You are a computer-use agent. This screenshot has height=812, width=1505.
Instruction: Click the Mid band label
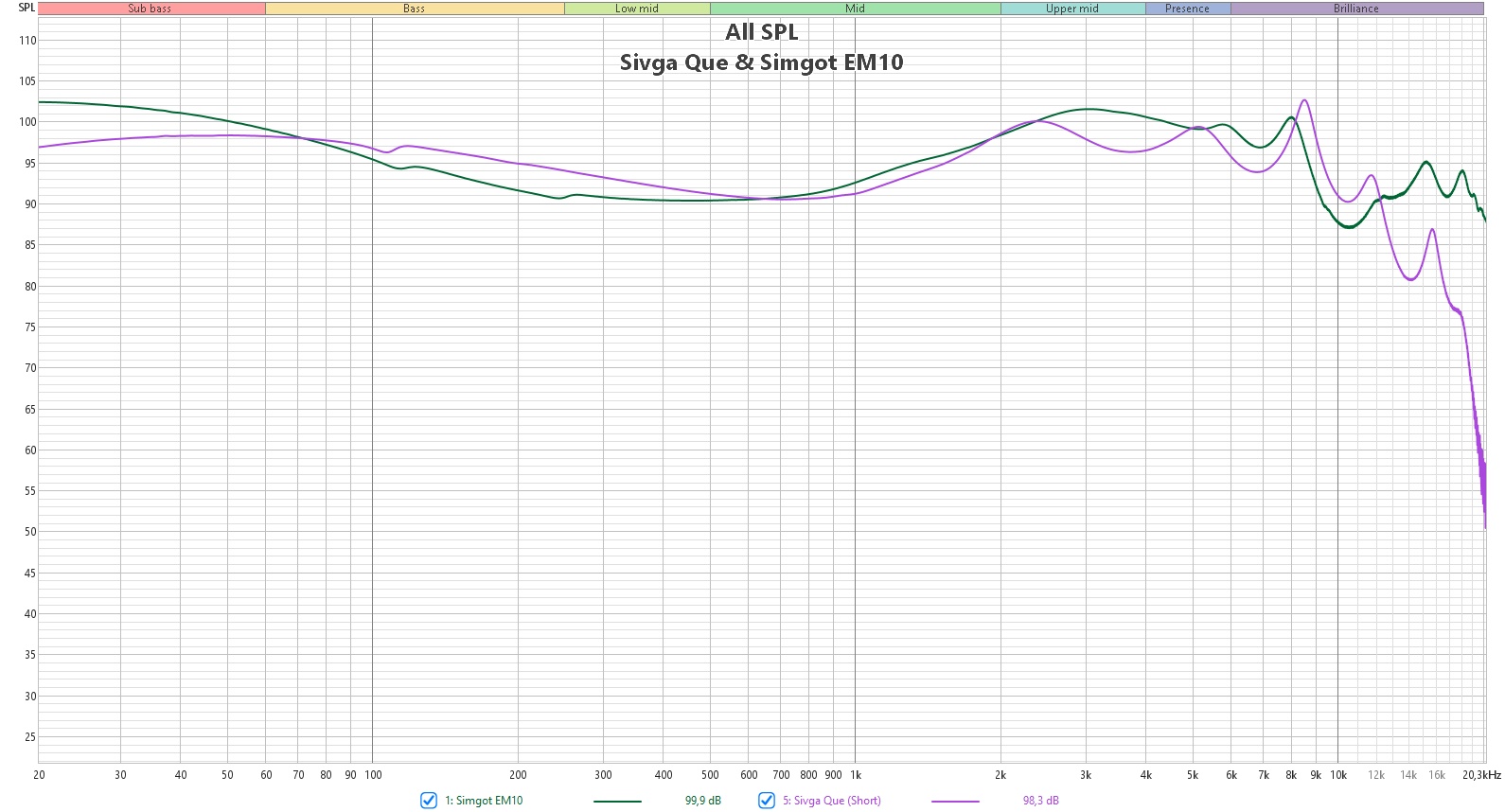(x=856, y=9)
